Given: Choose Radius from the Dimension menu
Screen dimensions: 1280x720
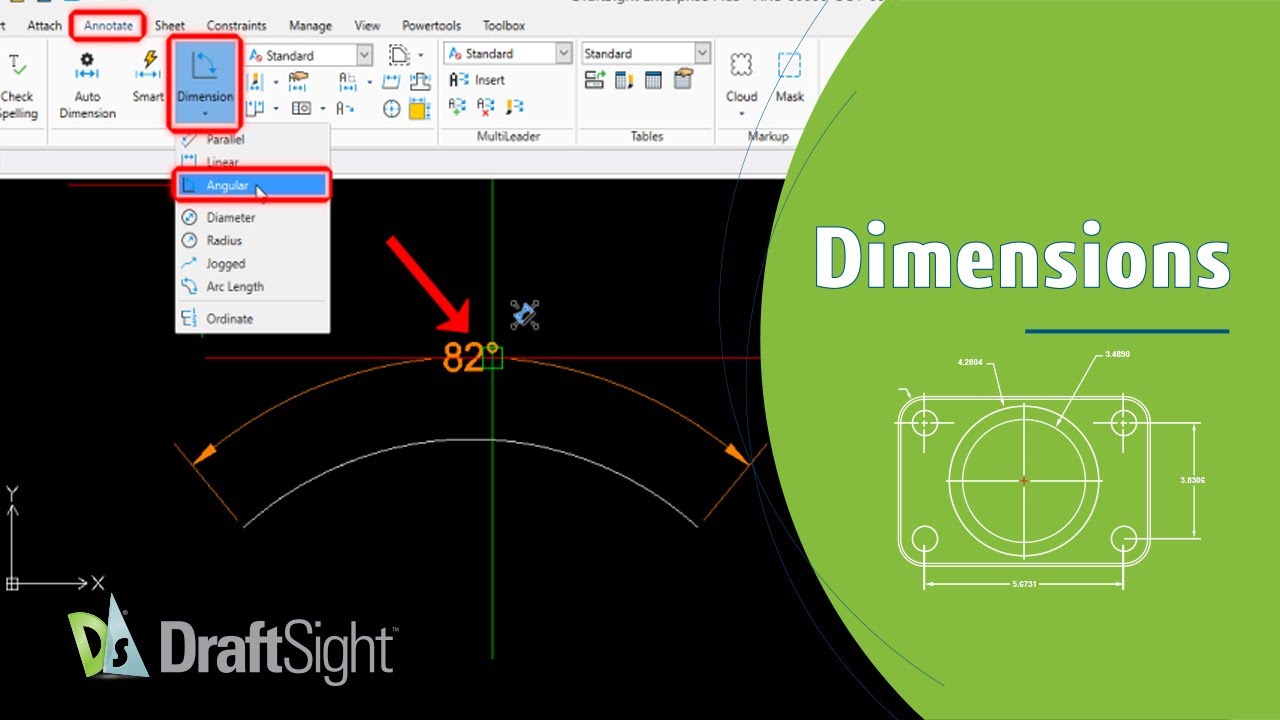Looking at the screenshot, I should (252, 240).
